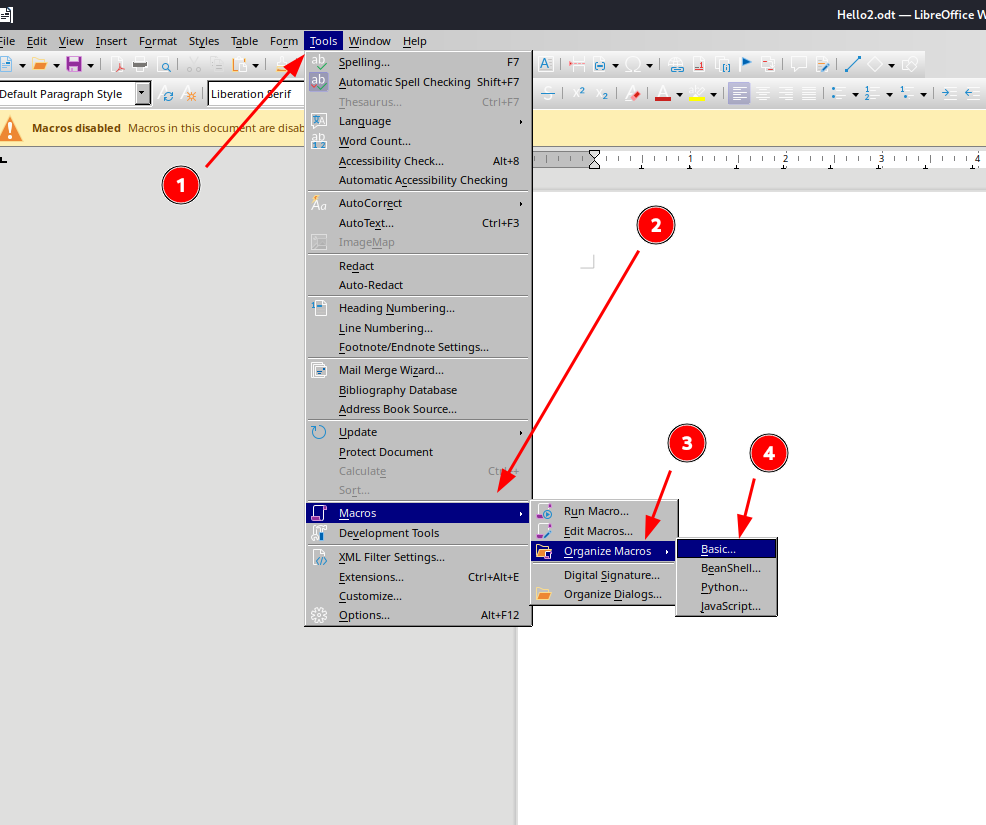Click the Paste icon
Screen dimensions: 986x825
click(x=239, y=64)
